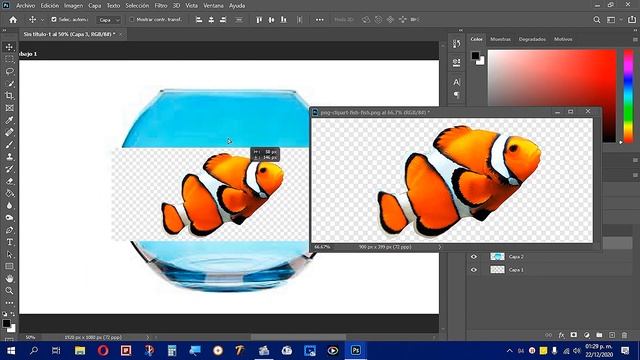Show more options bar items with ellipsis

tap(320, 20)
